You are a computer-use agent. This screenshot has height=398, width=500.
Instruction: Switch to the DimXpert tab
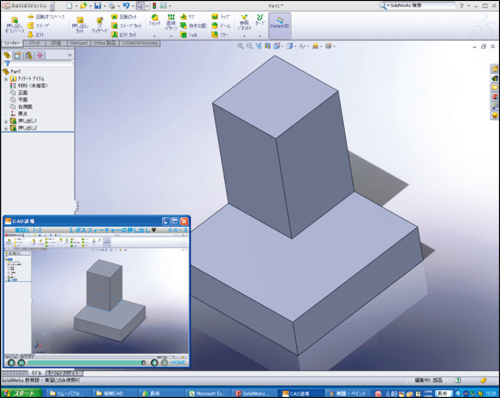point(79,43)
